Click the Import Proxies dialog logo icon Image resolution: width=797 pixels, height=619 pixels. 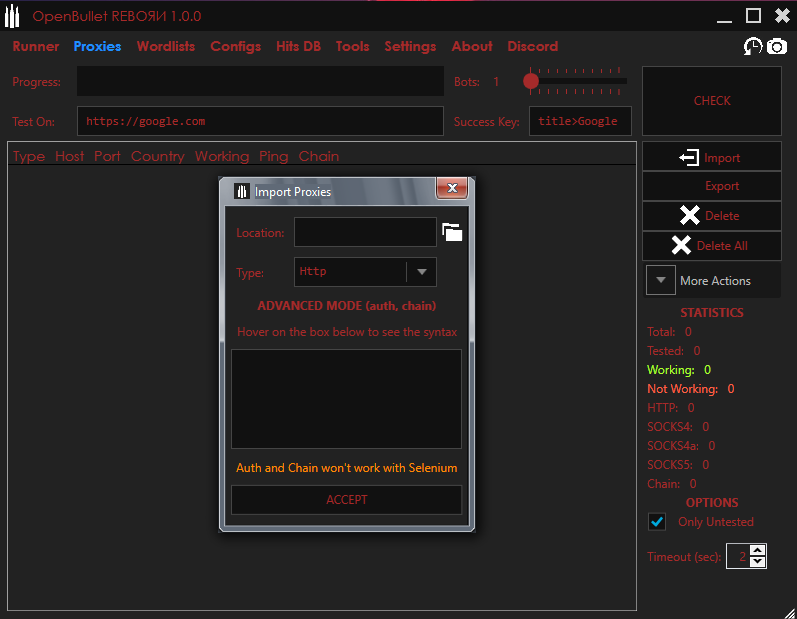[241, 192]
